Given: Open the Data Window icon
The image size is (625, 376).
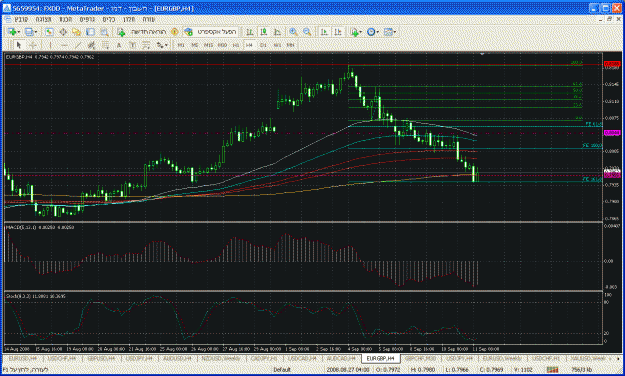Looking at the screenshot, I should click(63, 32).
